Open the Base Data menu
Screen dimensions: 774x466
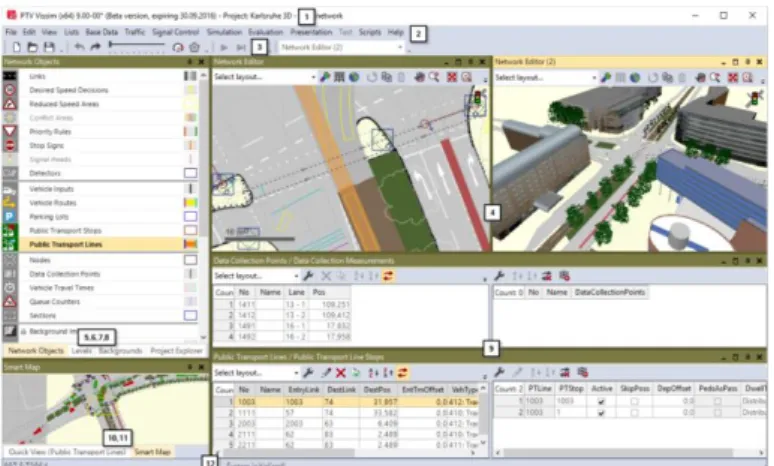[101, 32]
